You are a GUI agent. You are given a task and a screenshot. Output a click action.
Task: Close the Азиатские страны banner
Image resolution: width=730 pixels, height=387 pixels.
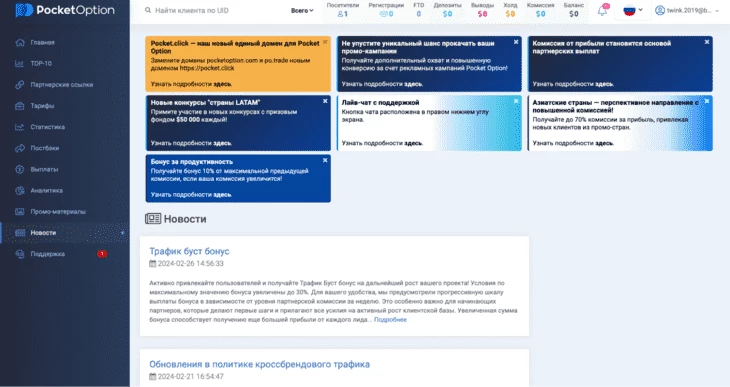point(707,101)
